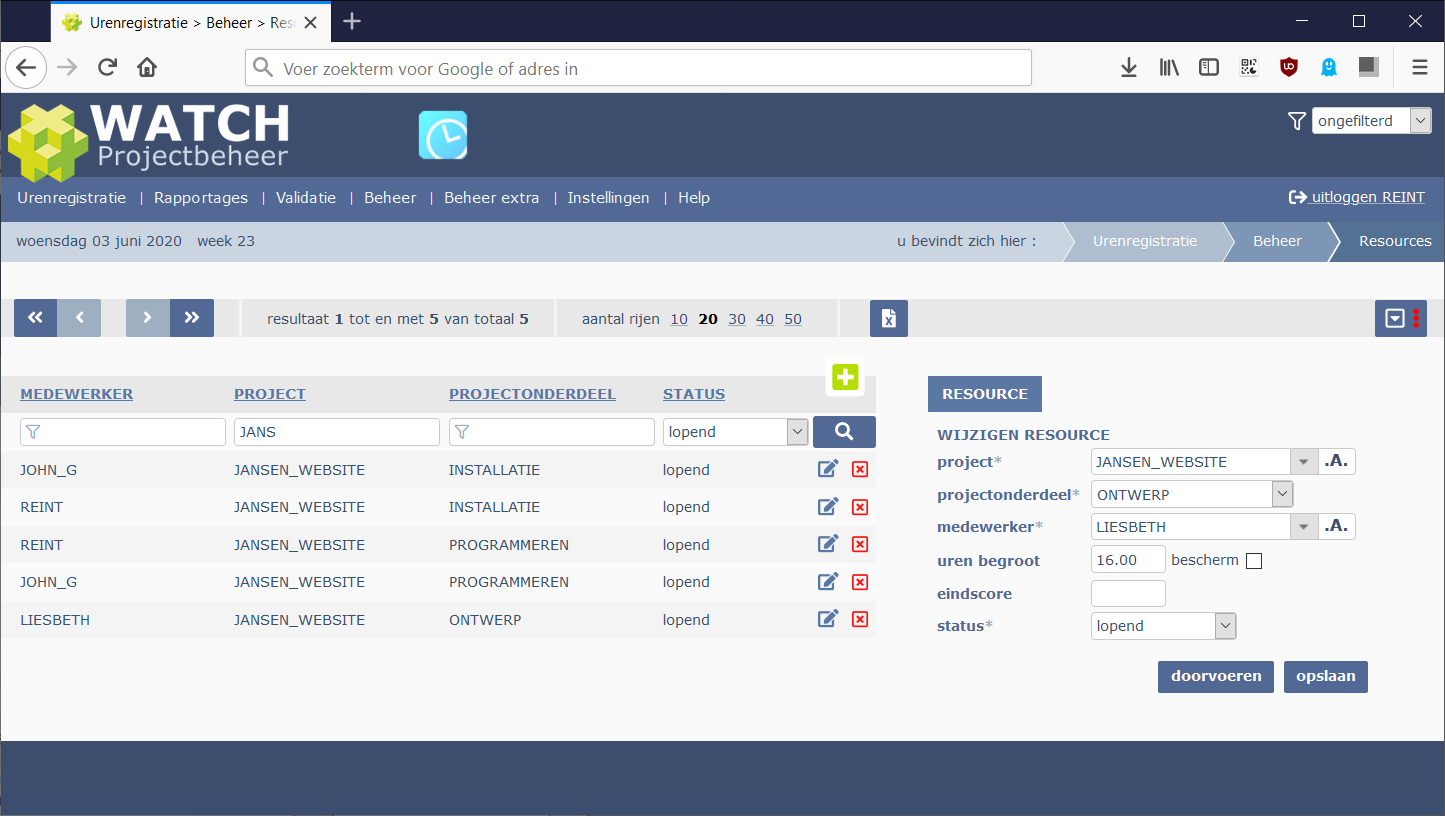Sort by PROJECTONDERDEEL column header

[x=532, y=394]
